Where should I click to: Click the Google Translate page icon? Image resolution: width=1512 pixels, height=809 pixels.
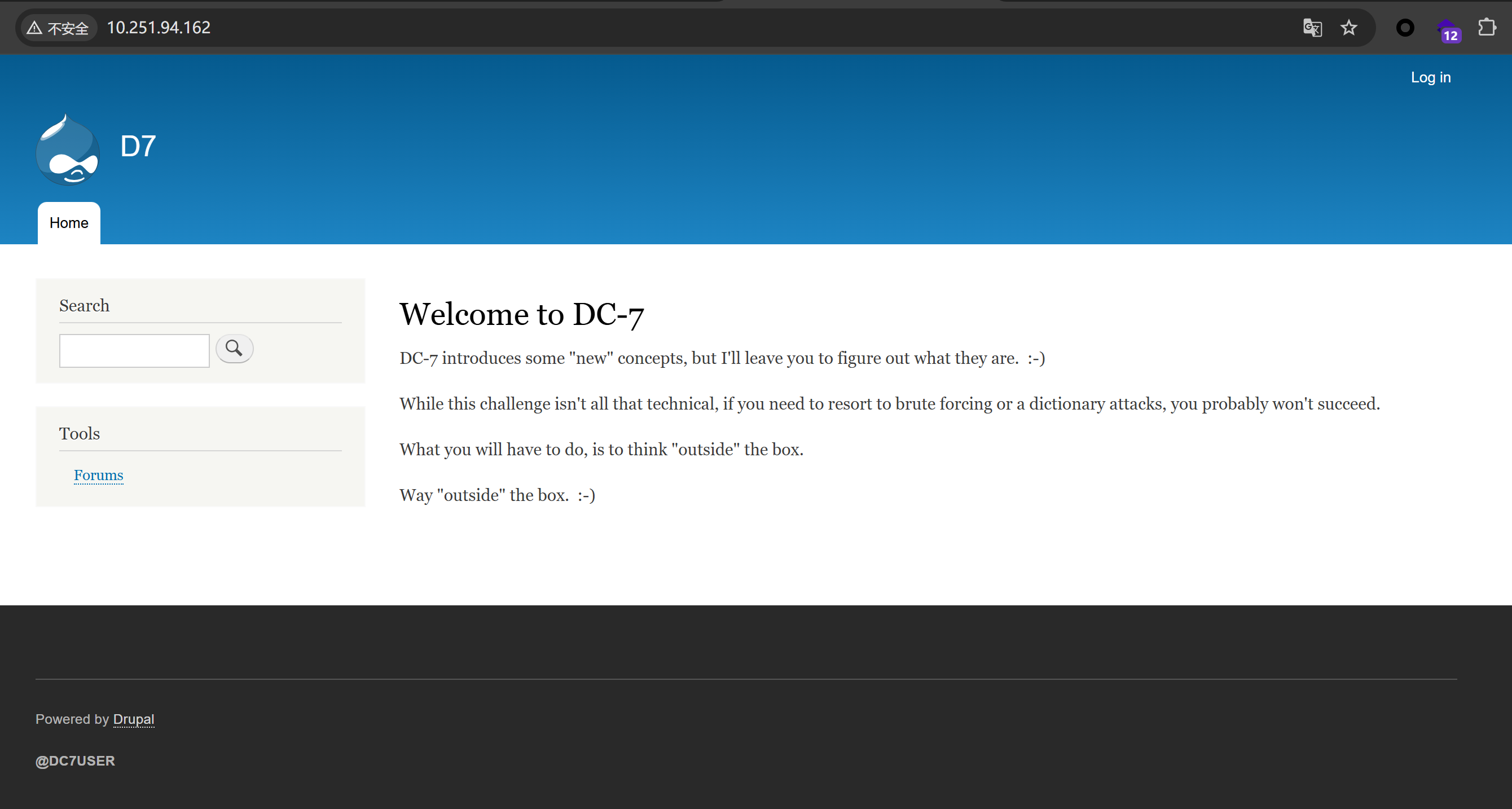pos(1312,28)
